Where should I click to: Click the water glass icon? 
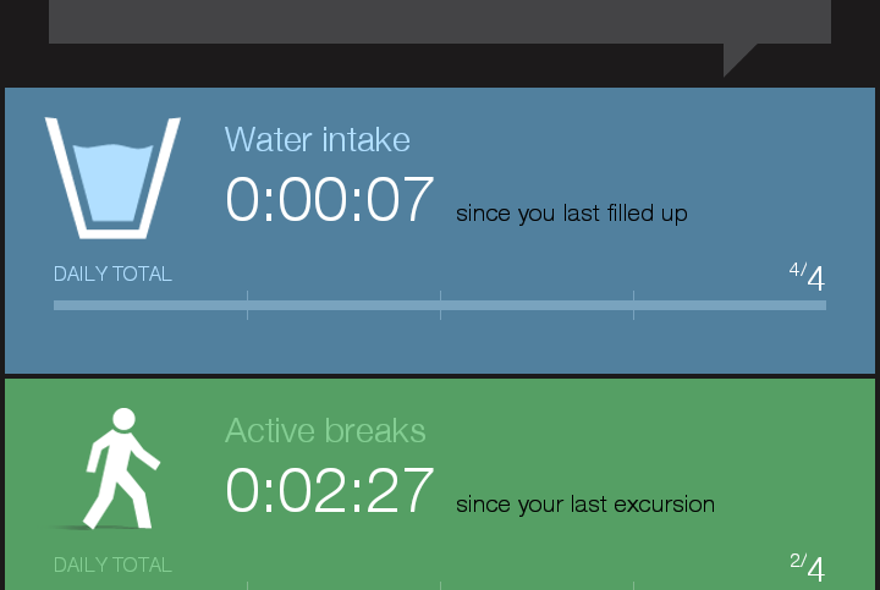point(113,178)
